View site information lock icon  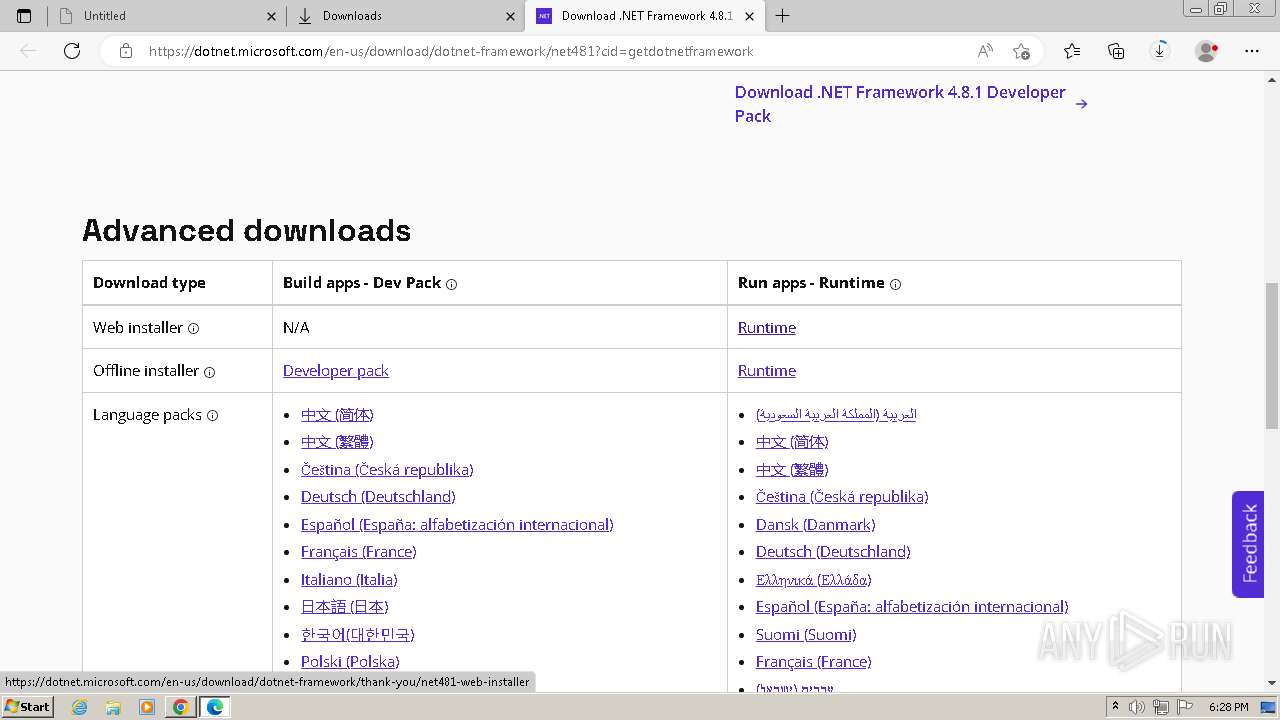click(126, 51)
